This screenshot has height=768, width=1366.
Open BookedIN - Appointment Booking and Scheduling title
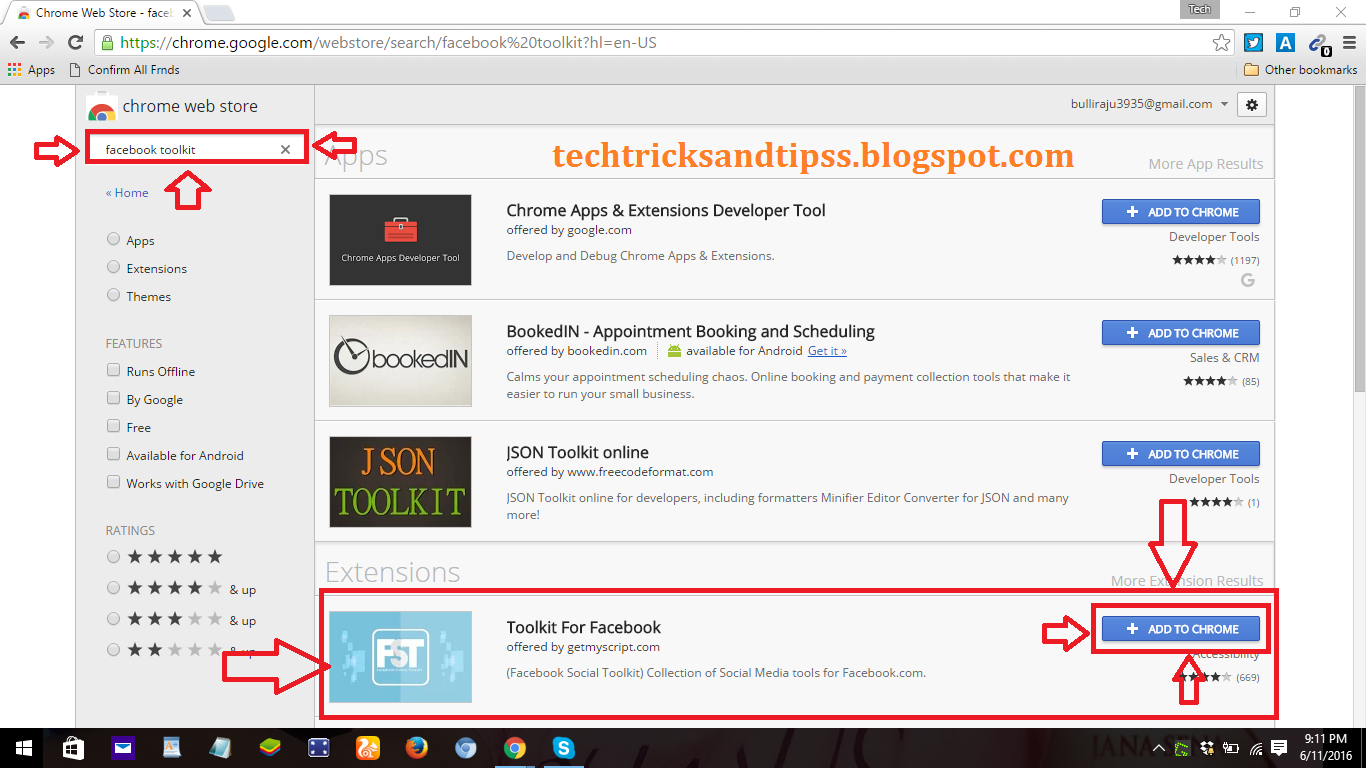691,332
